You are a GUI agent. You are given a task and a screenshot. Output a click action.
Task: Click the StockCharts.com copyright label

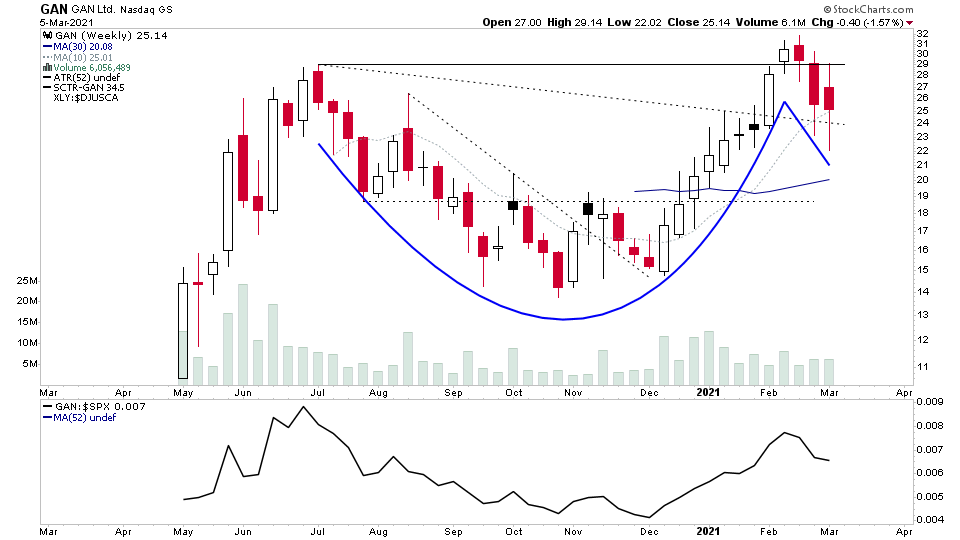click(x=868, y=9)
